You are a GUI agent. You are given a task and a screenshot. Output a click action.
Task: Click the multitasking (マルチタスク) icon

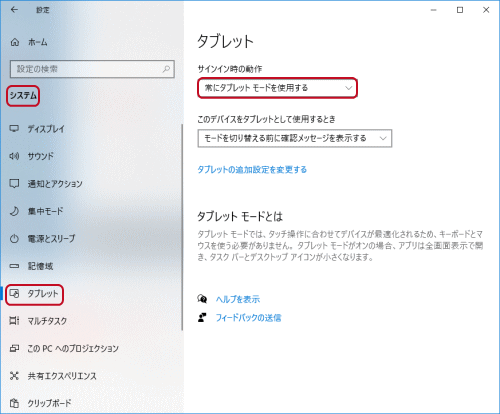(14, 321)
